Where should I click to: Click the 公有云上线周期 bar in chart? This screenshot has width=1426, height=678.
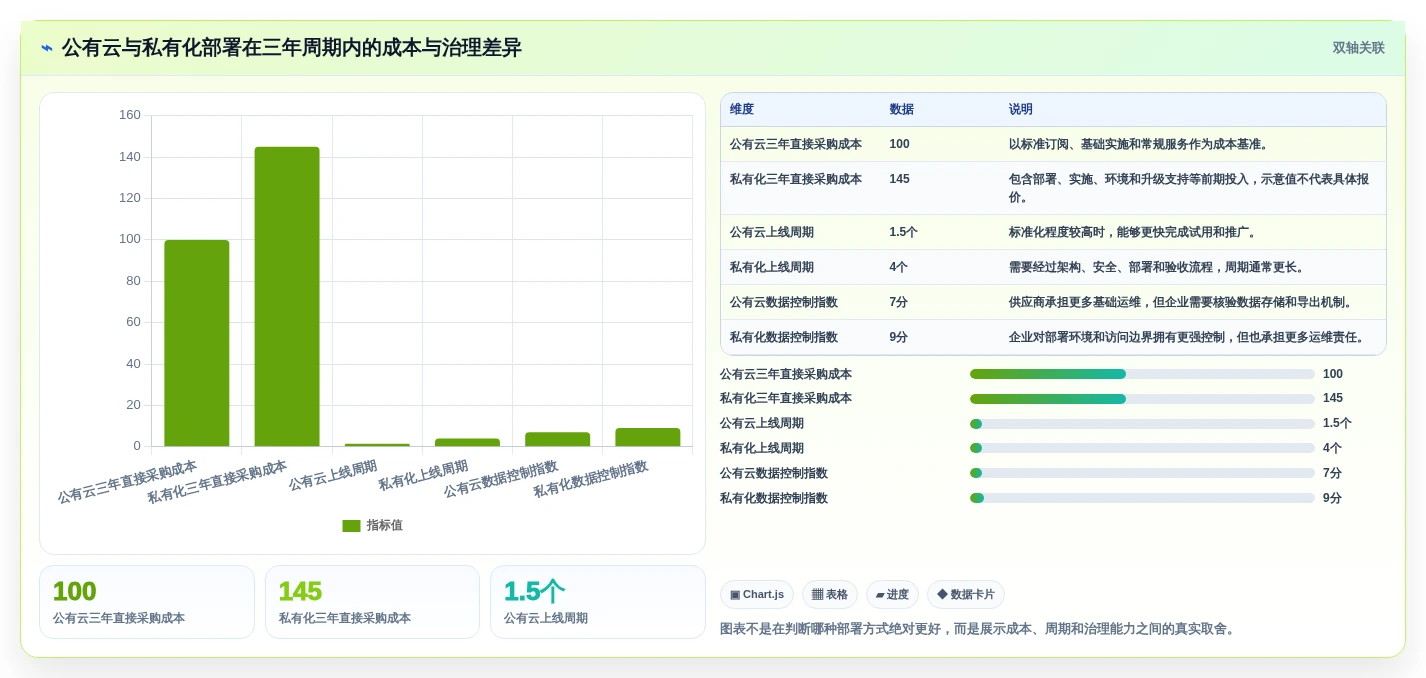[377, 445]
